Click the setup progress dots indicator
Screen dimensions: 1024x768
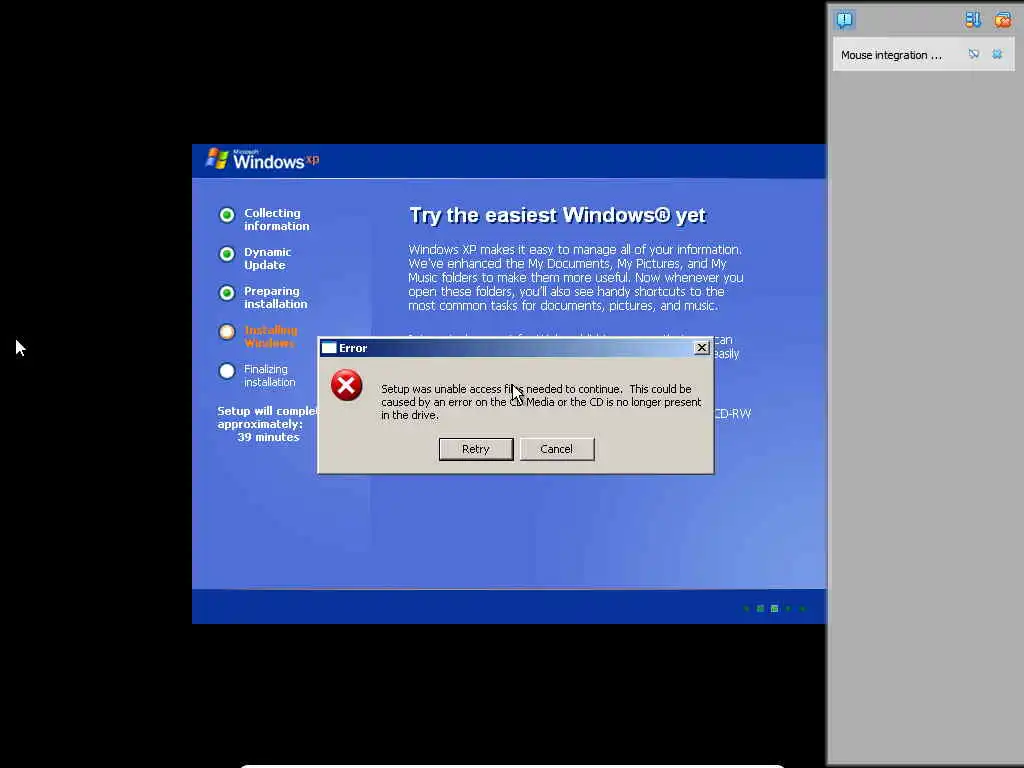(775, 608)
